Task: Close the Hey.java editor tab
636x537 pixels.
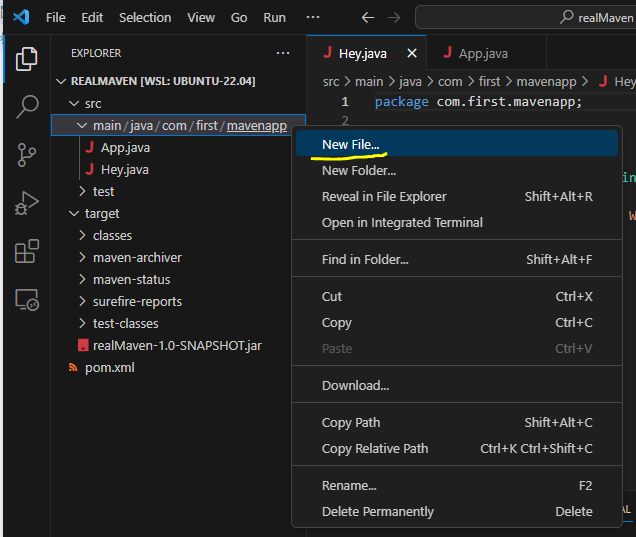Action: click(412, 53)
